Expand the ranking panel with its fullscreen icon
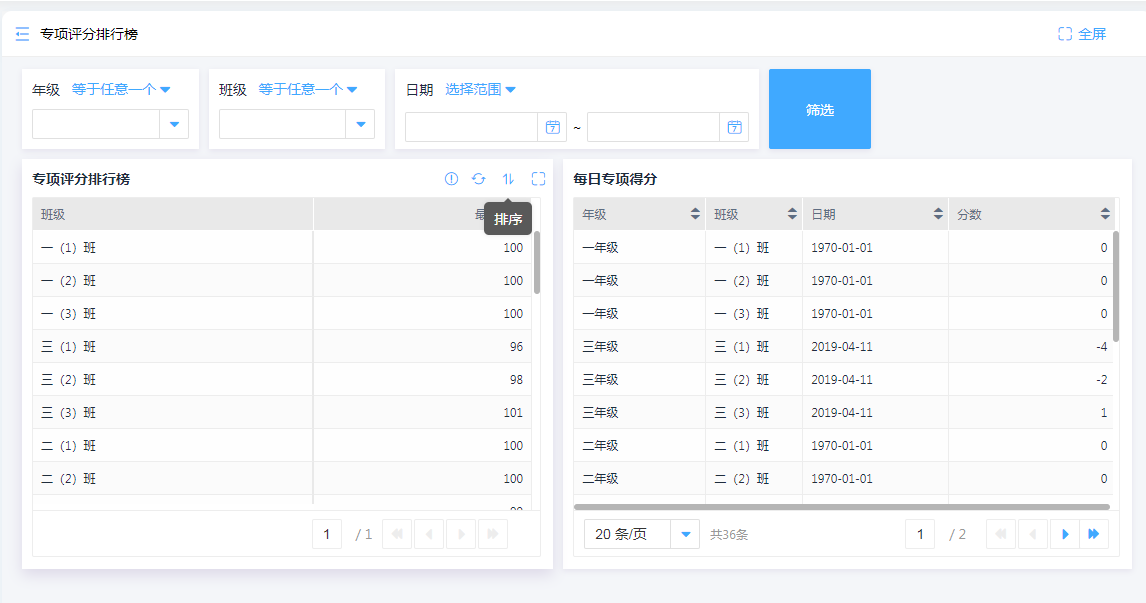This screenshot has height=603, width=1146. point(538,179)
